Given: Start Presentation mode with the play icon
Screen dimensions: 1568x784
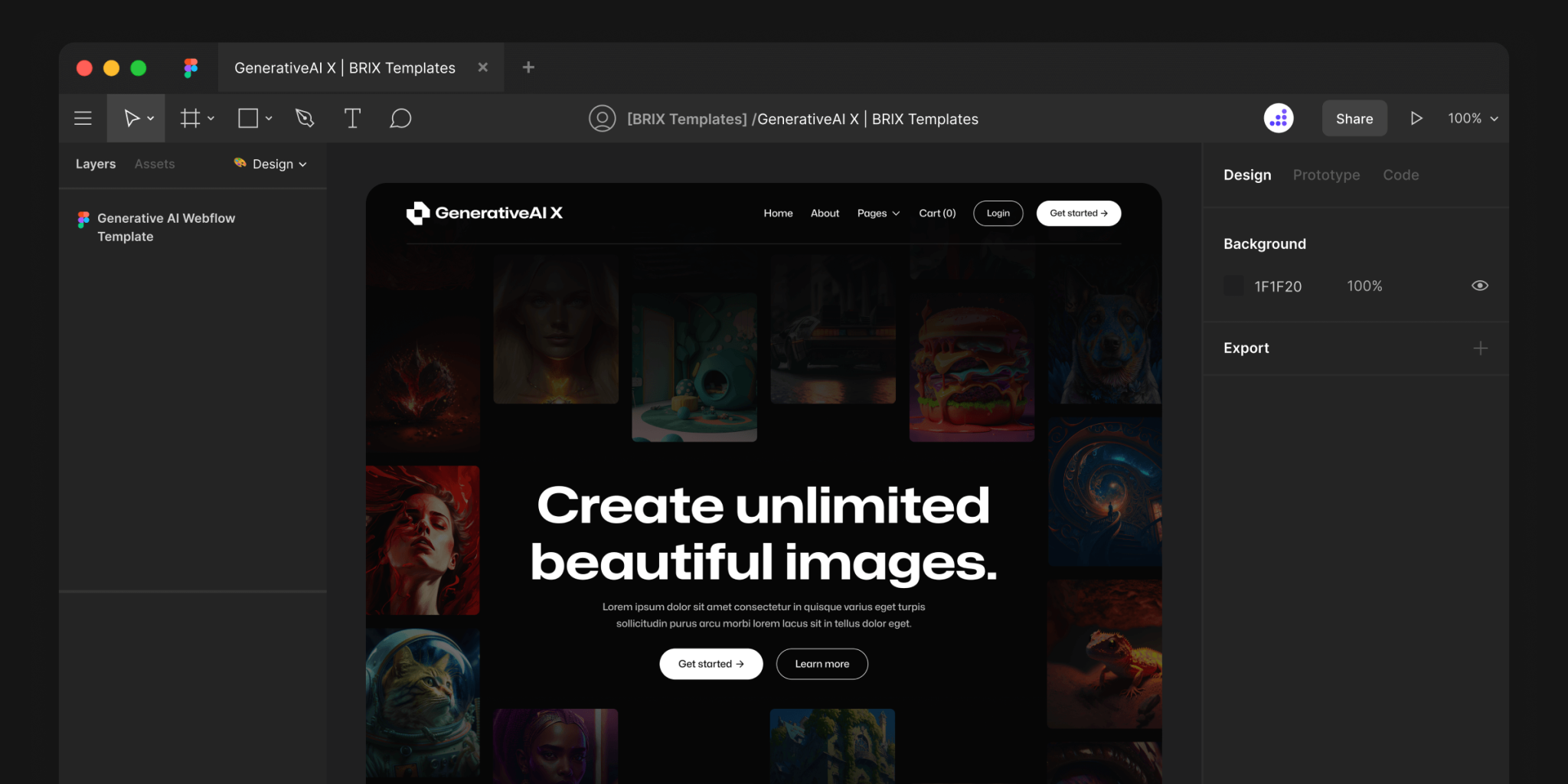Looking at the screenshot, I should [1416, 118].
